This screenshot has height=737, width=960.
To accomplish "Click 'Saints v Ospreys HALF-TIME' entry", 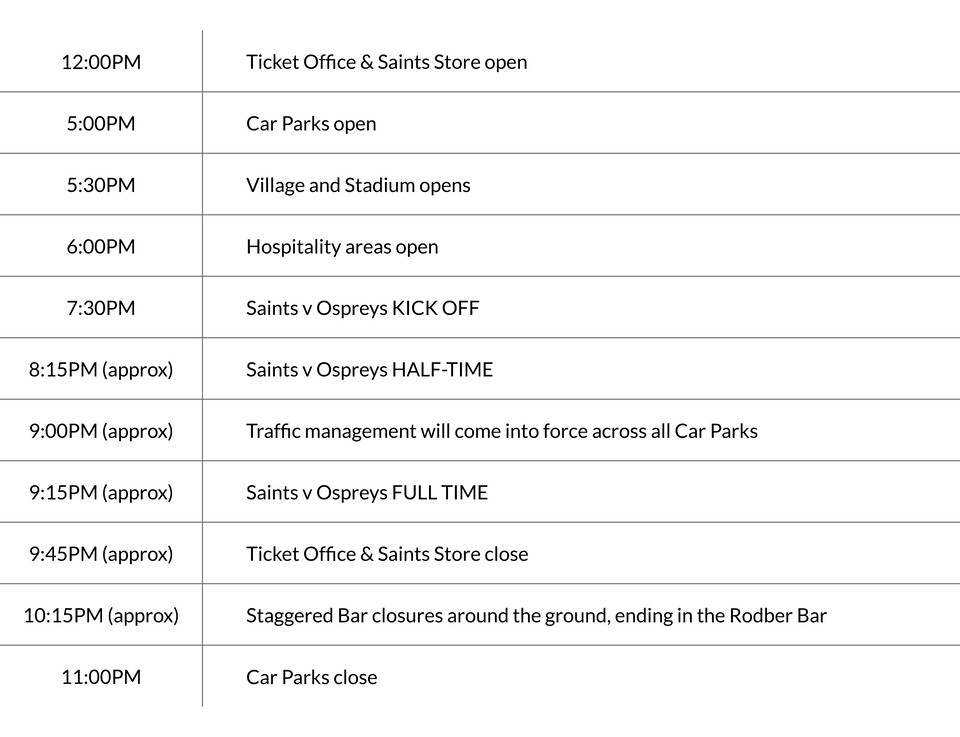I will click(369, 370).
